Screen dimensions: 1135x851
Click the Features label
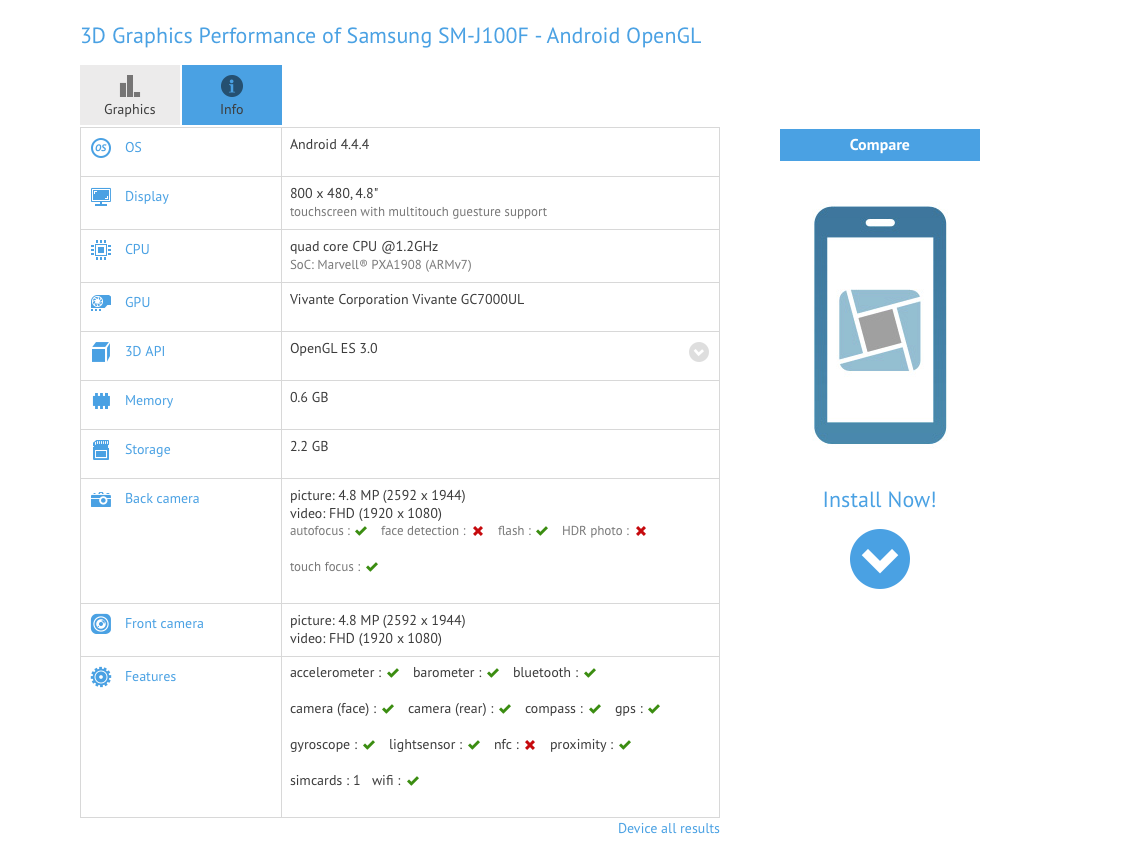(151, 677)
